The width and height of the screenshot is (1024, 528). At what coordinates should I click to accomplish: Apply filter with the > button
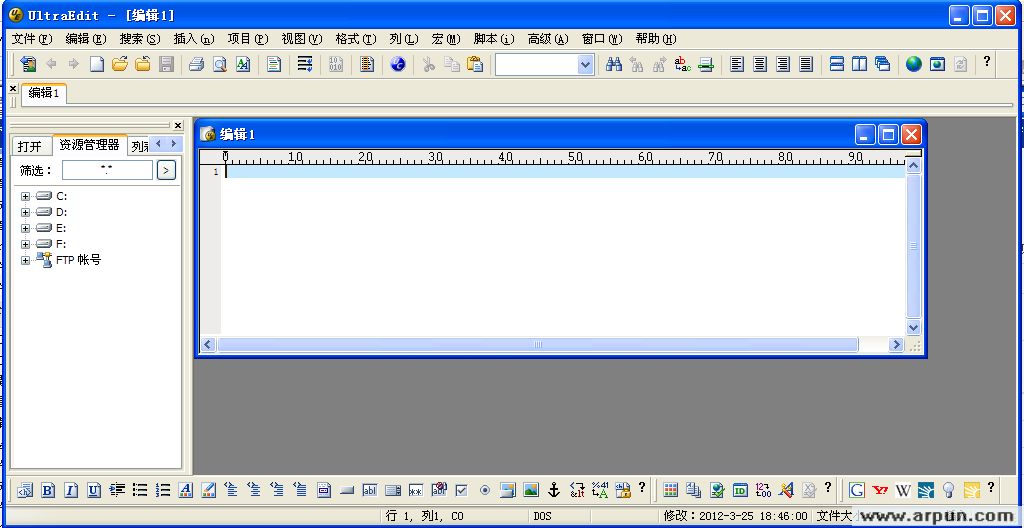167,171
